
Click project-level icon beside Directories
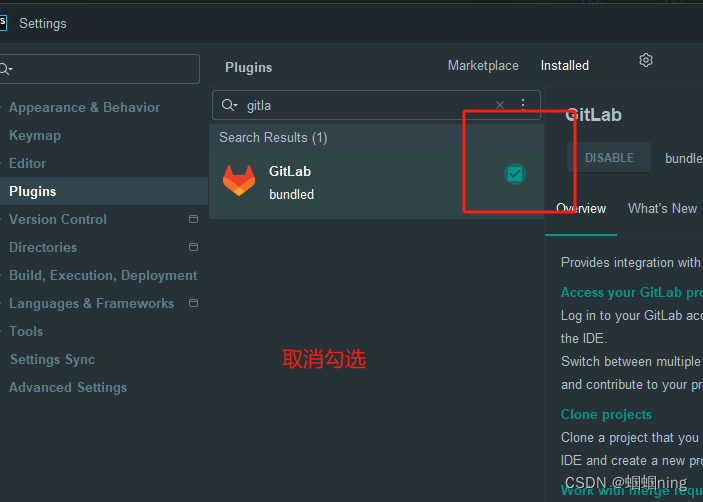click(193, 247)
